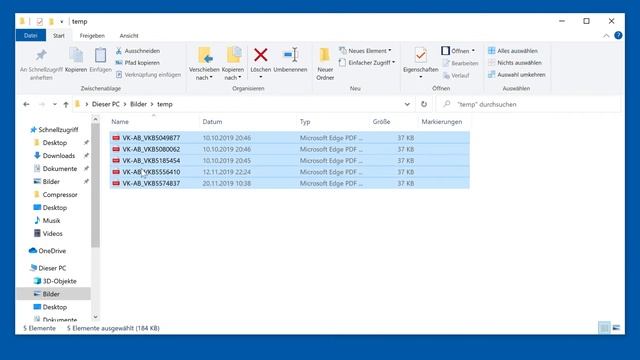The width and height of the screenshot is (640, 360).
Task: Open Eigenschaften with the checkmark icon
Action: pyautogui.click(x=420, y=55)
